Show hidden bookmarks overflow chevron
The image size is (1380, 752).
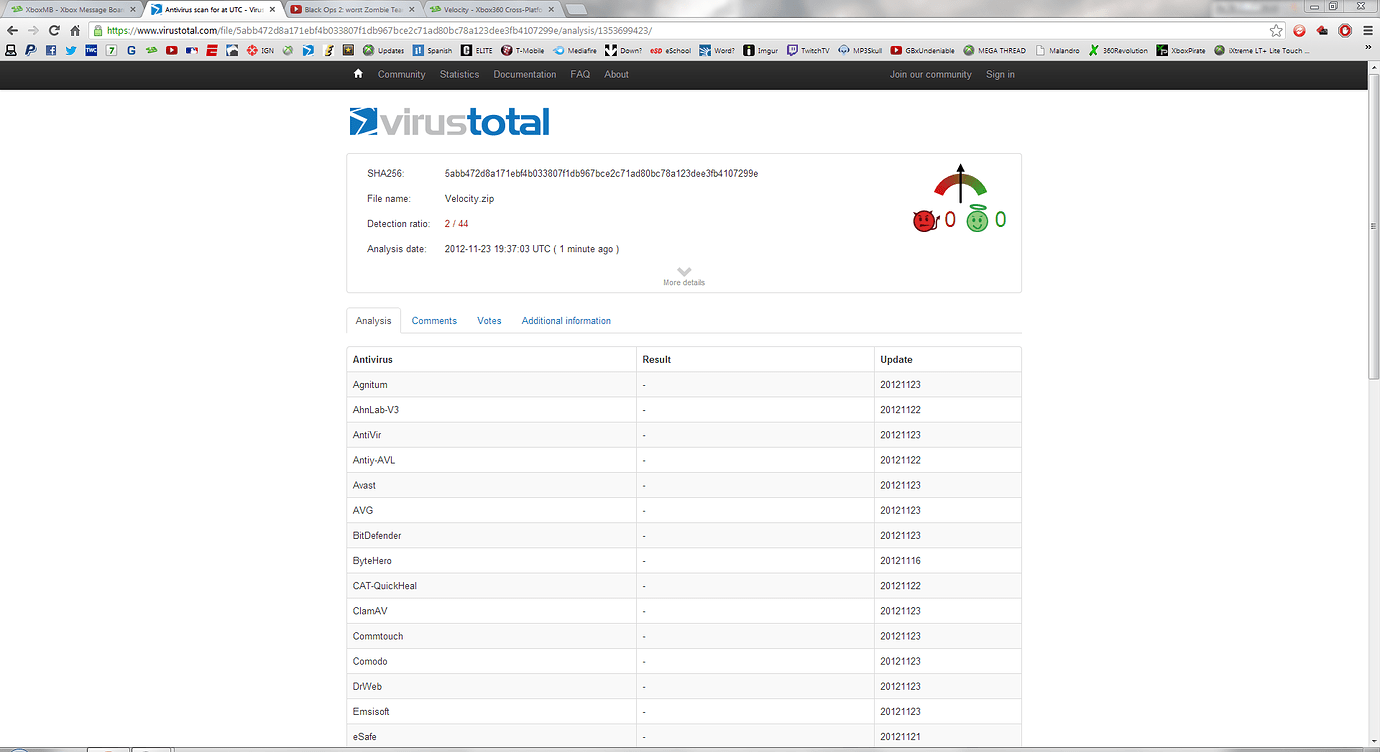tap(1366, 50)
